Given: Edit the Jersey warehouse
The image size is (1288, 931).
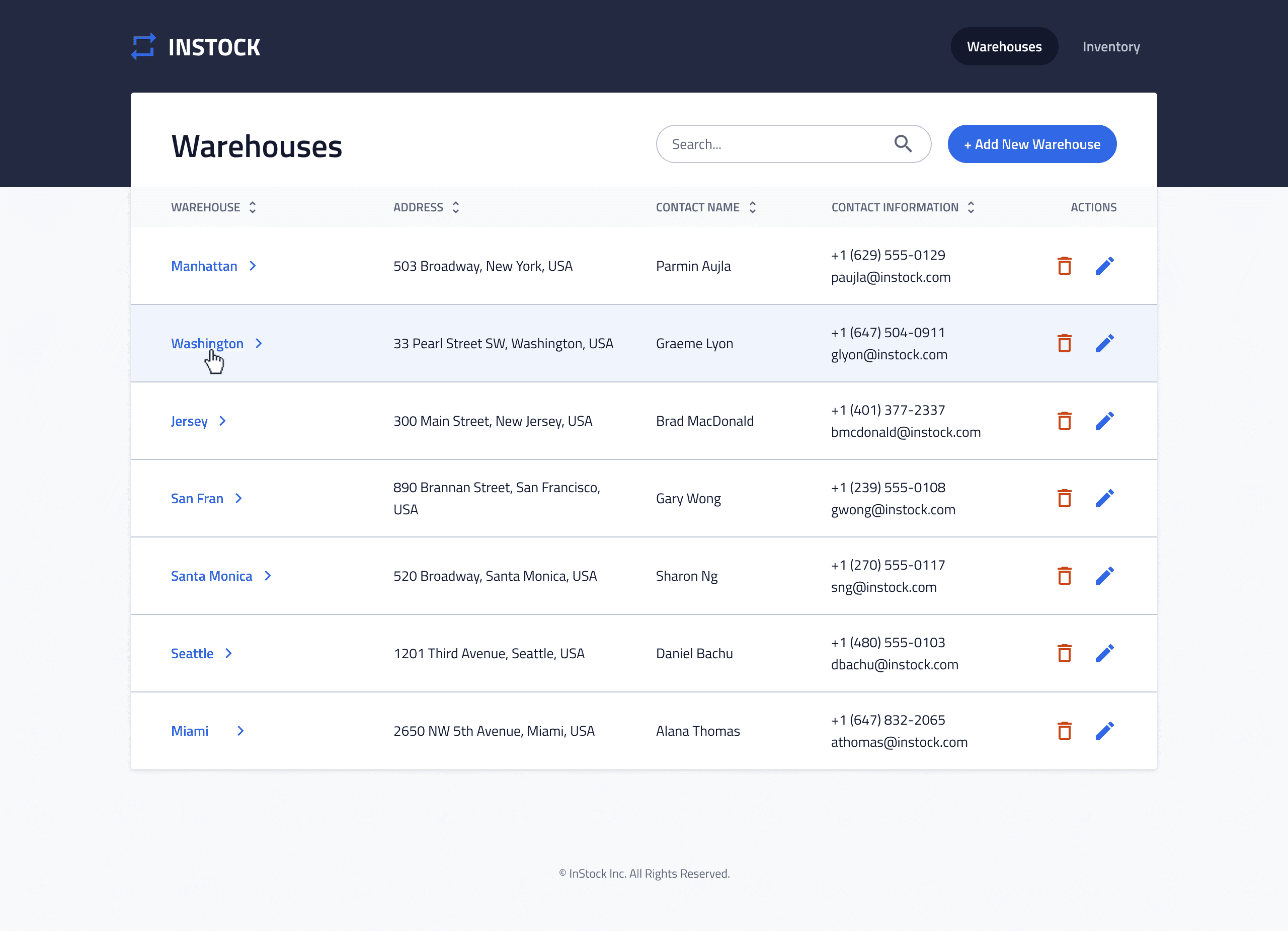Looking at the screenshot, I should (1104, 421).
